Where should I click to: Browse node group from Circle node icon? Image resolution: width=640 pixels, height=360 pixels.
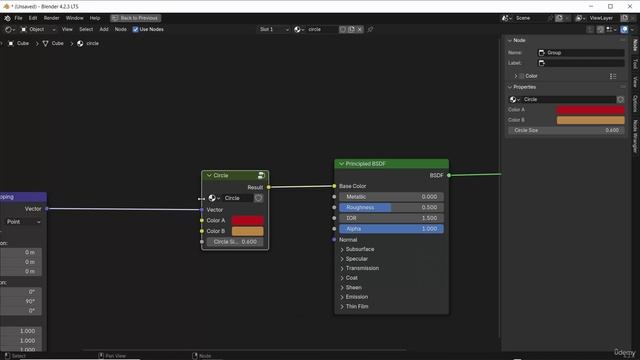pyautogui.click(x=214, y=198)
